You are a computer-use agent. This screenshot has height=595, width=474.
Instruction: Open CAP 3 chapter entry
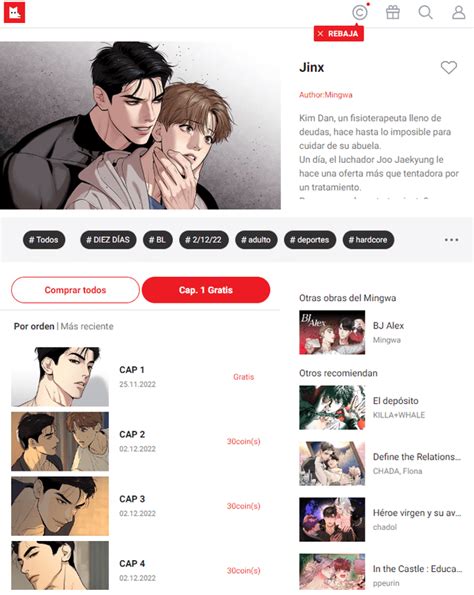[137, 506]
